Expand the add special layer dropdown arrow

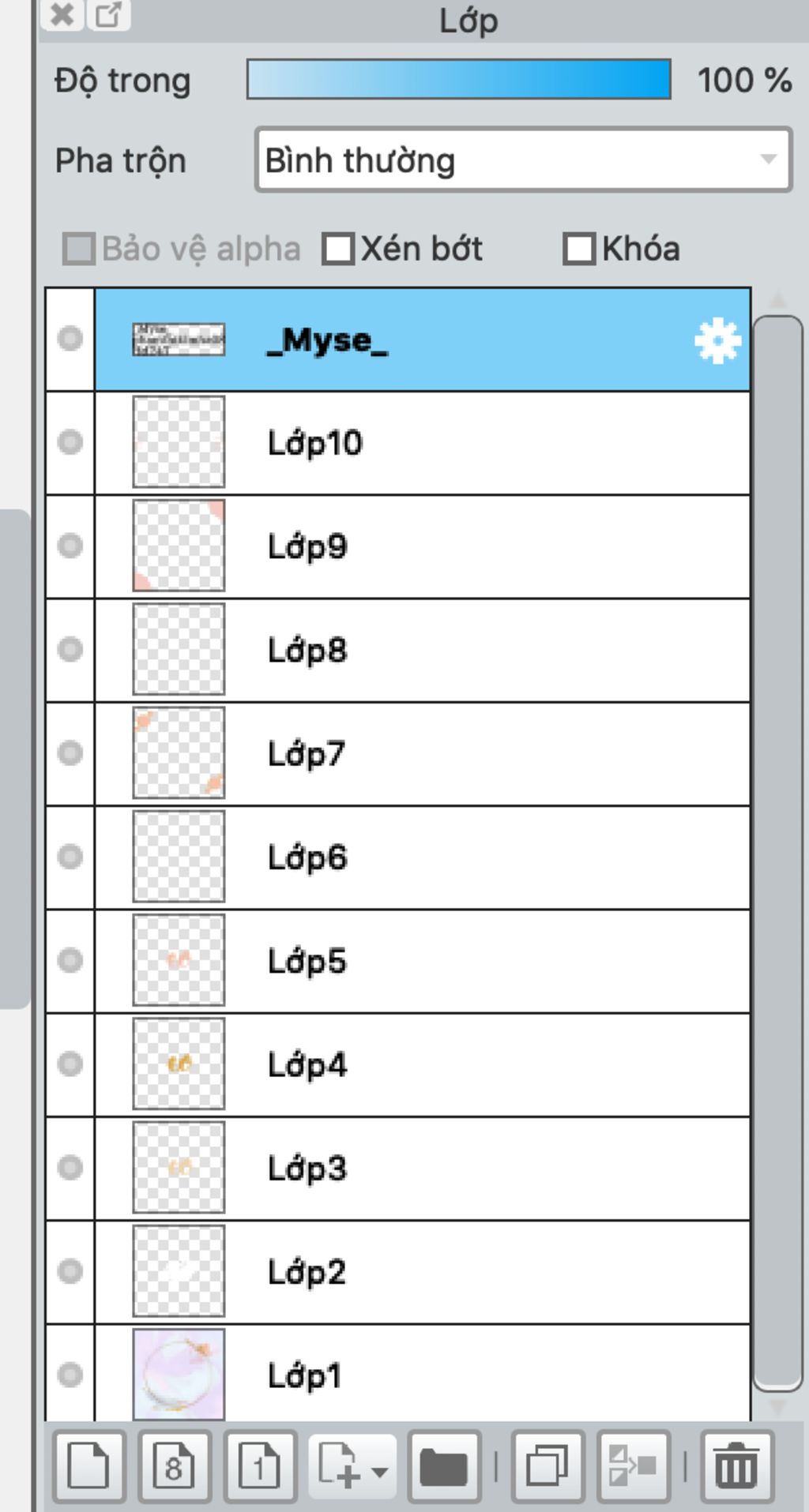tap(379, 1472)
